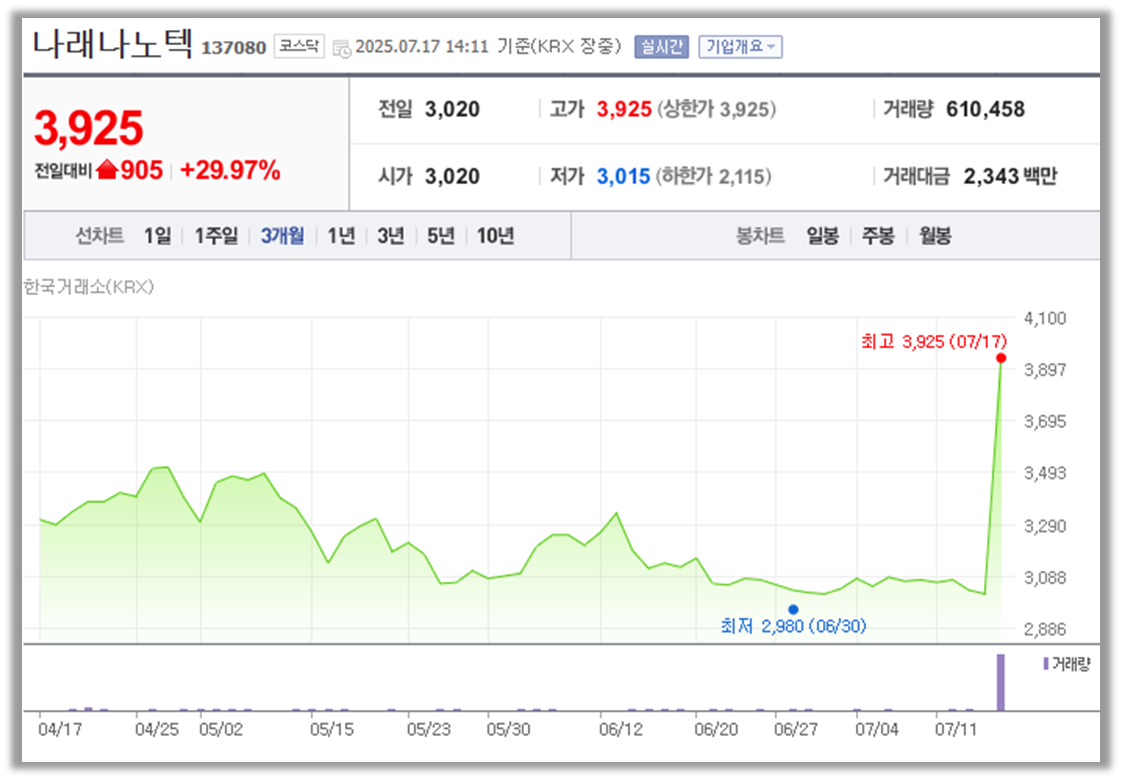Click the 선차트 section label
The width and height of the screenshot is (1122, 780).
point(99,235)
